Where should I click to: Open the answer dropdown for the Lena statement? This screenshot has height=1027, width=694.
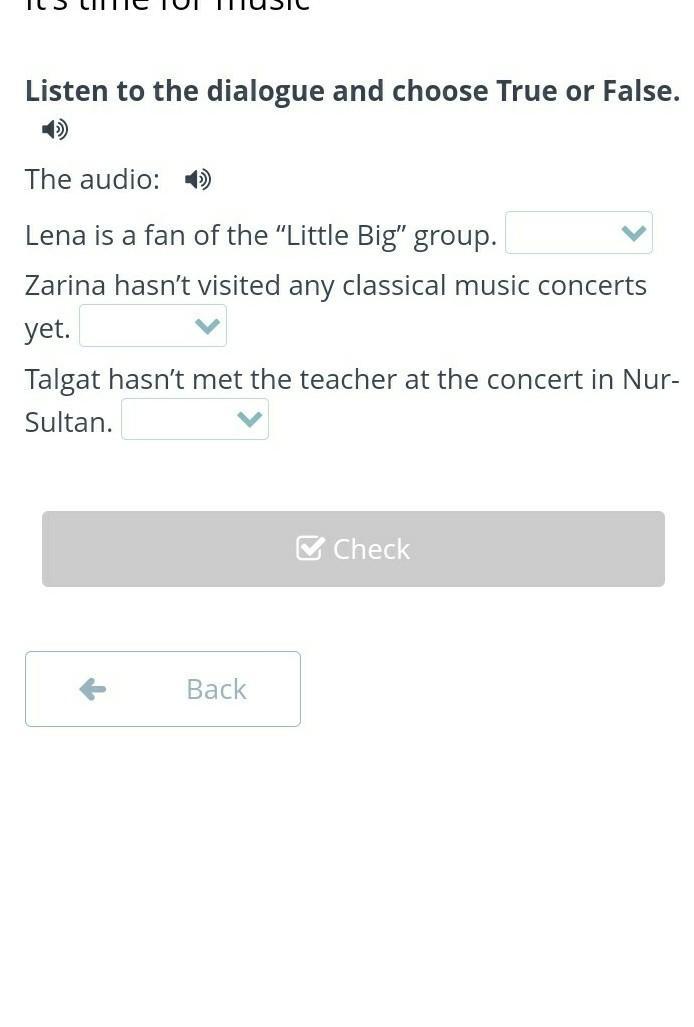[x=579, y=233]
